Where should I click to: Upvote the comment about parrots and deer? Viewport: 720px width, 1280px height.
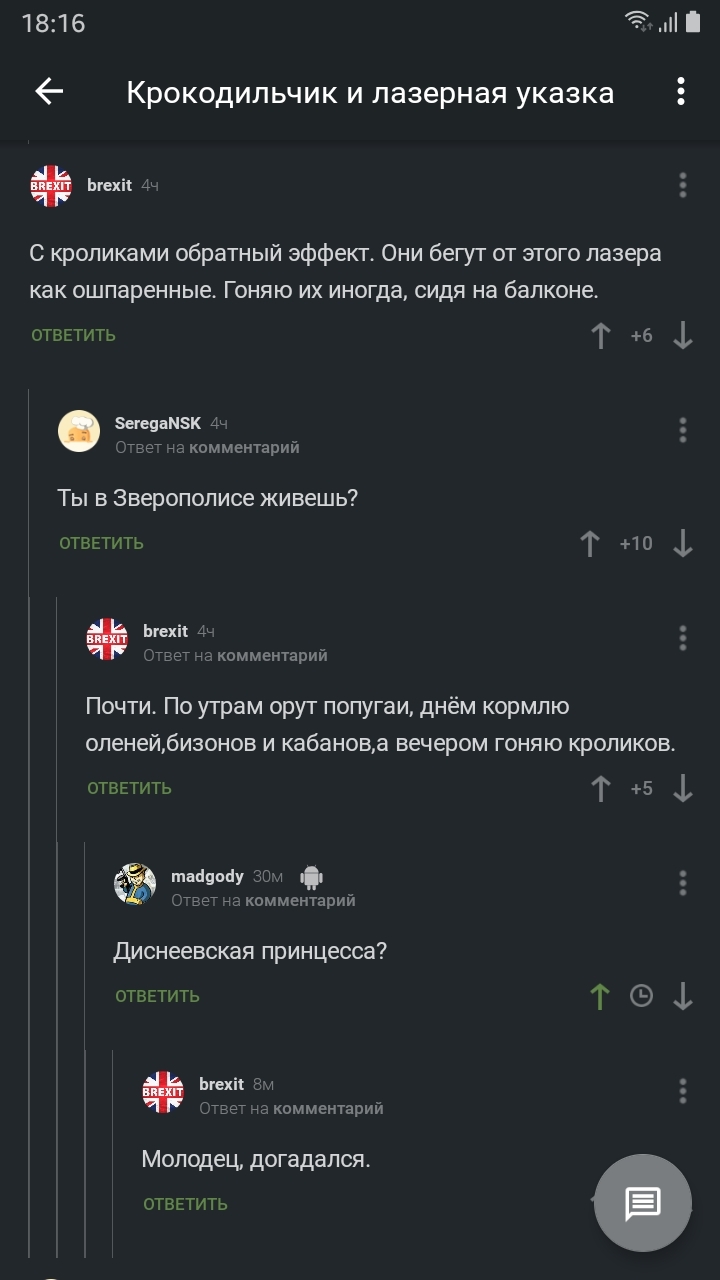point(600,789)
